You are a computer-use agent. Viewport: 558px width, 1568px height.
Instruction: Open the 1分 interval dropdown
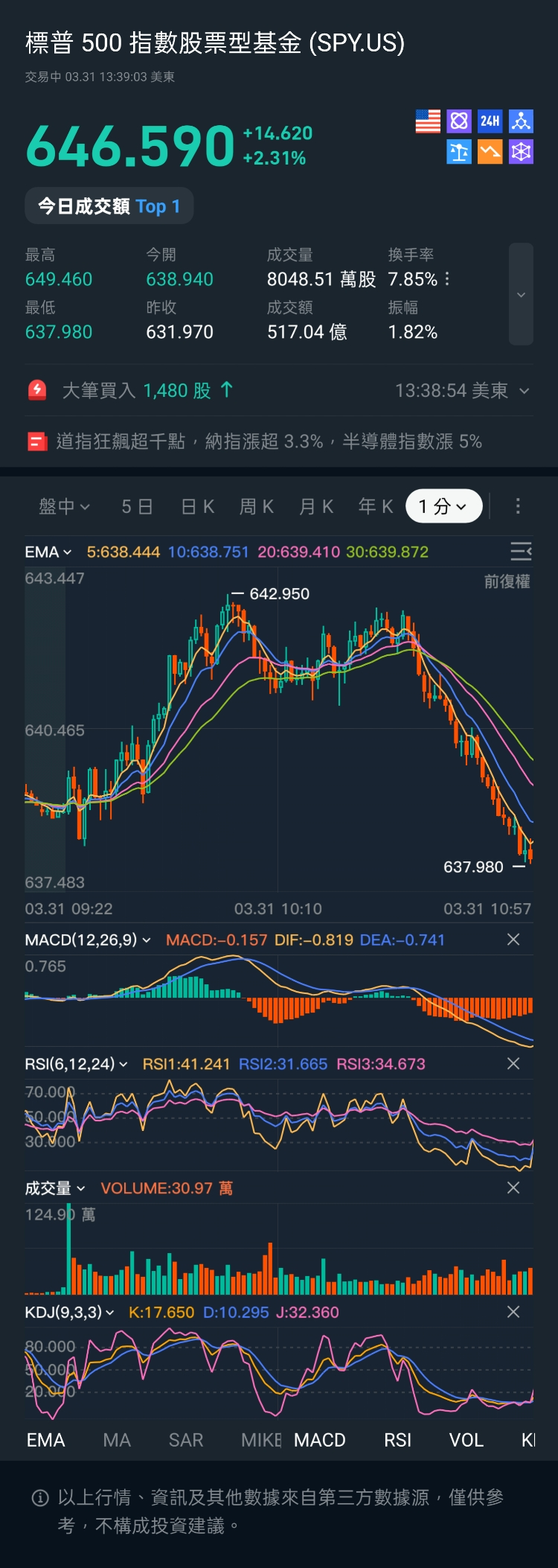tap(443, 506)
